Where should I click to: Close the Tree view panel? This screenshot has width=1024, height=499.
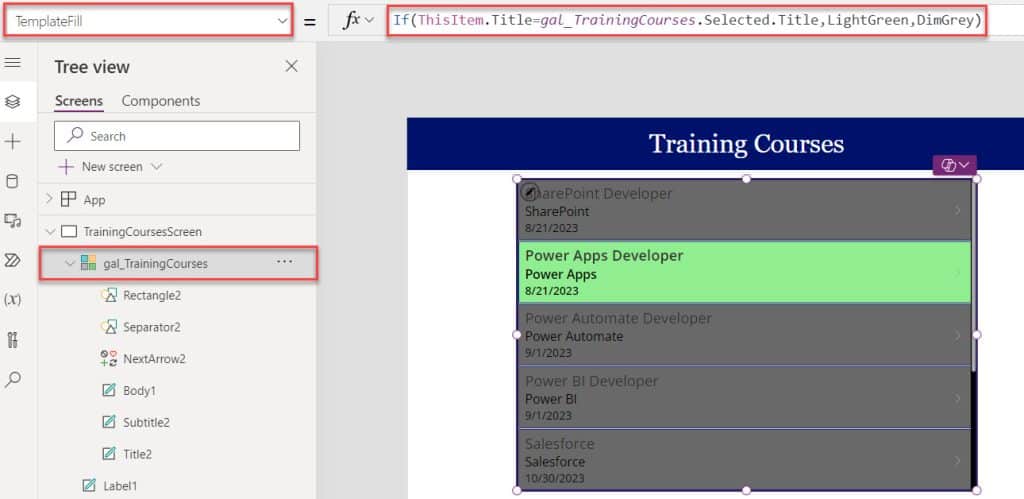[x=292, y=66]
